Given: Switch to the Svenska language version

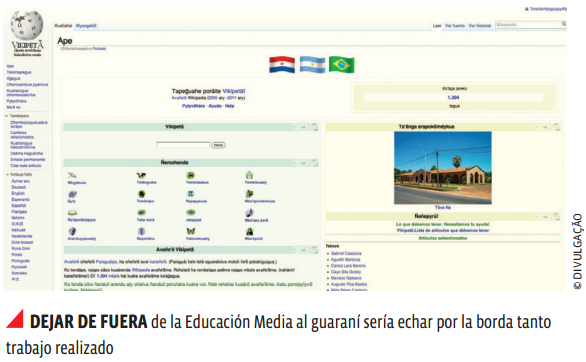Looking at the screenshot, I should click(19, 273).
